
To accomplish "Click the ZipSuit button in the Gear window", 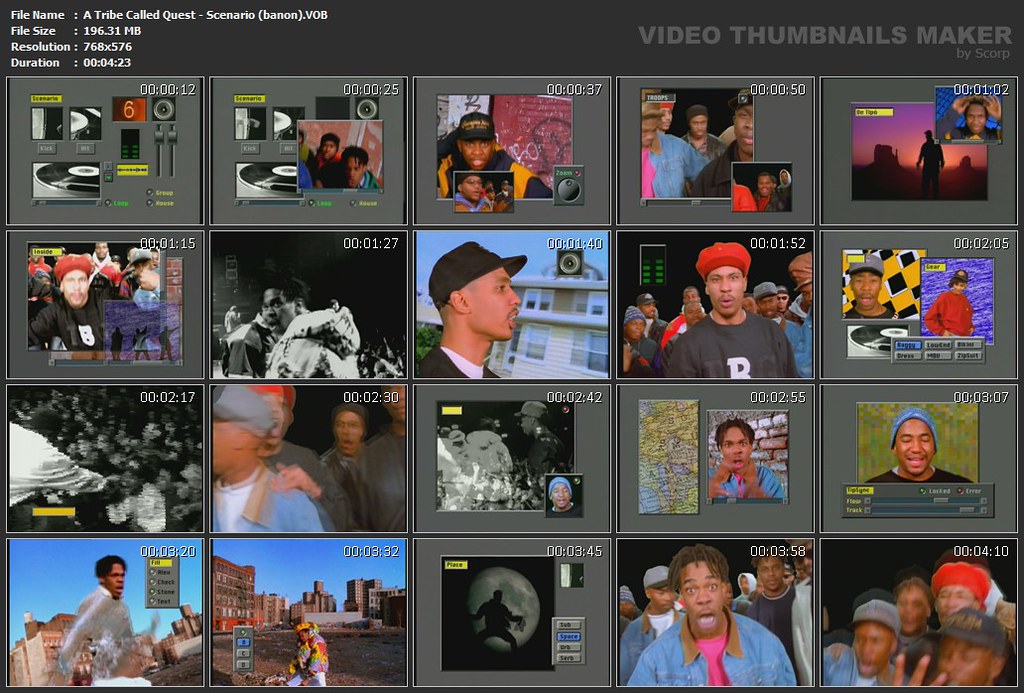I will 967,356.
